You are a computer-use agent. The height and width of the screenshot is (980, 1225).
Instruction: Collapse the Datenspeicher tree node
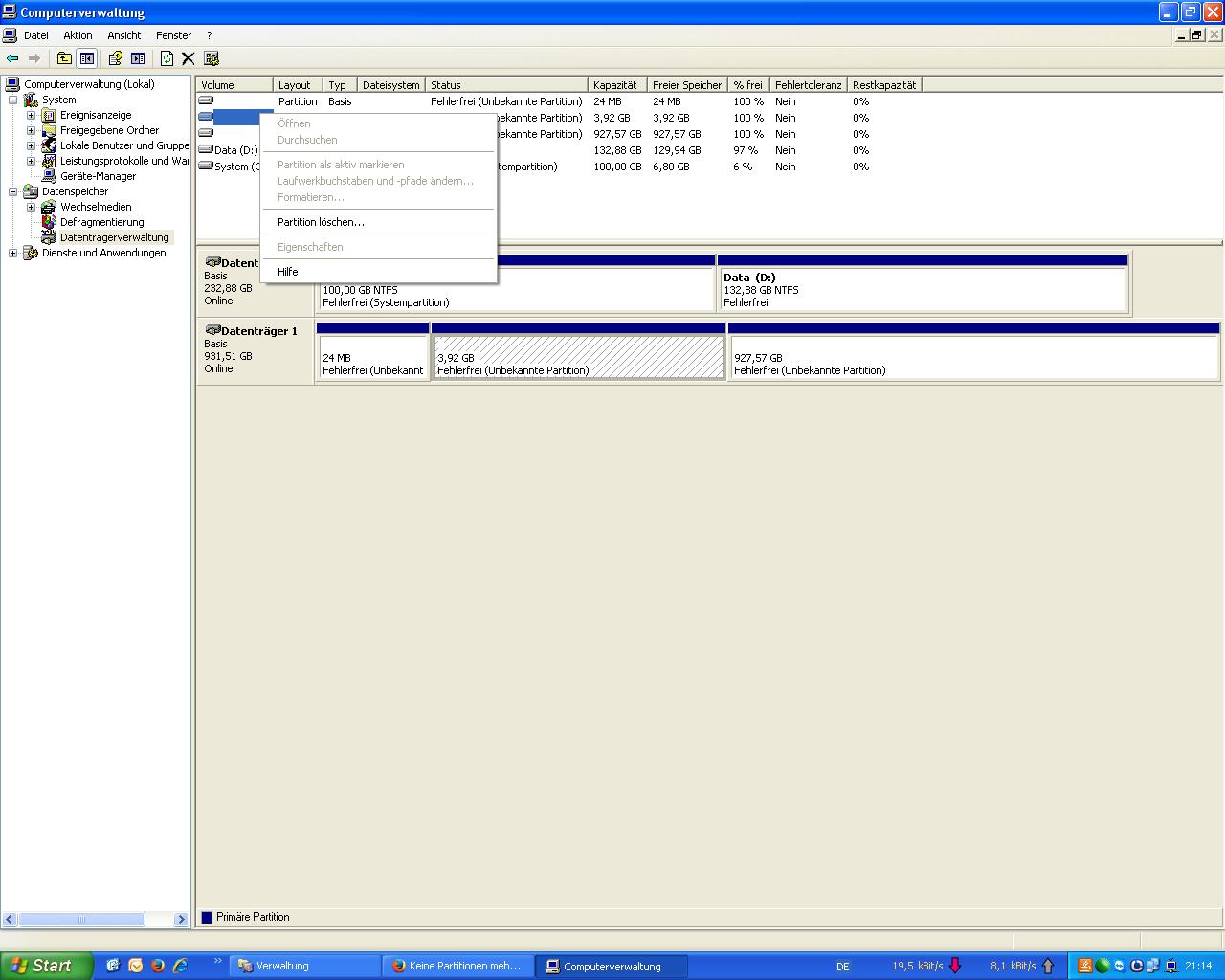(12, 191)
